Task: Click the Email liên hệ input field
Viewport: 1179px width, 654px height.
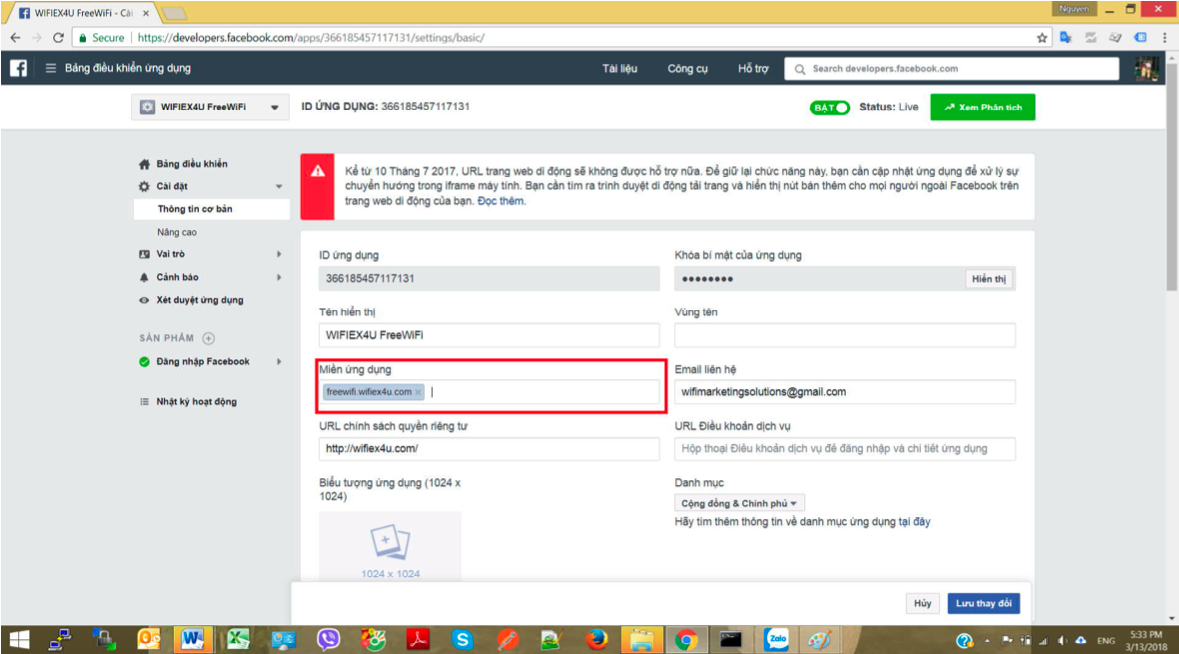Action: pyautogui.click(x=844, y=392)
